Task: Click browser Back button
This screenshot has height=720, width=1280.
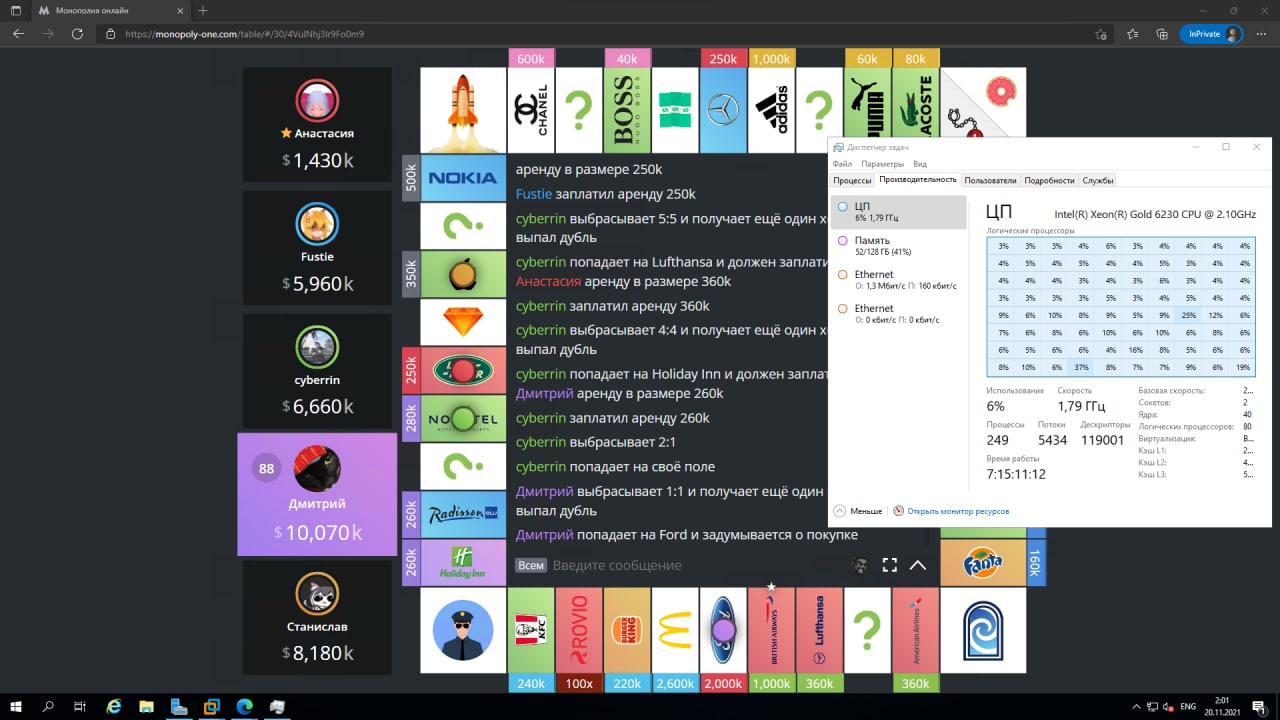Action: (18, 33)
